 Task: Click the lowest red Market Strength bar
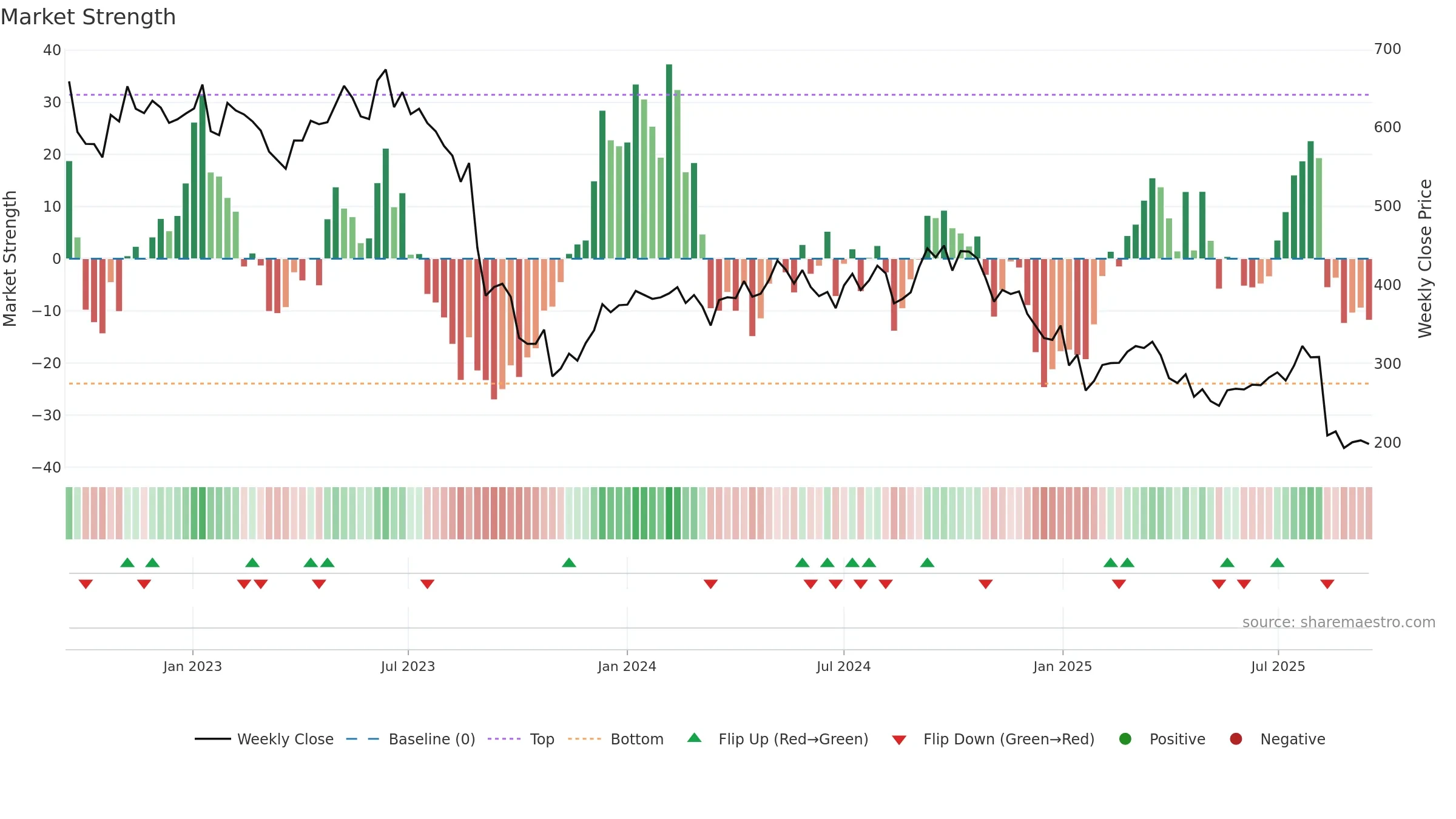coord(494,329)
